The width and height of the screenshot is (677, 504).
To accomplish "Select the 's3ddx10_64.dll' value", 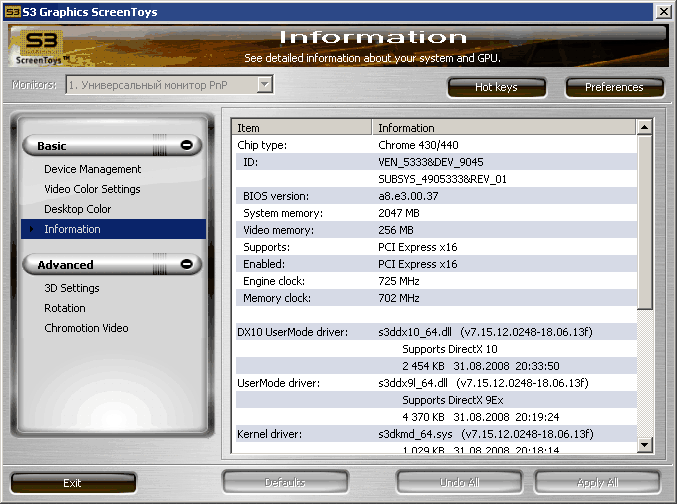I will click(x=414, y=332).
